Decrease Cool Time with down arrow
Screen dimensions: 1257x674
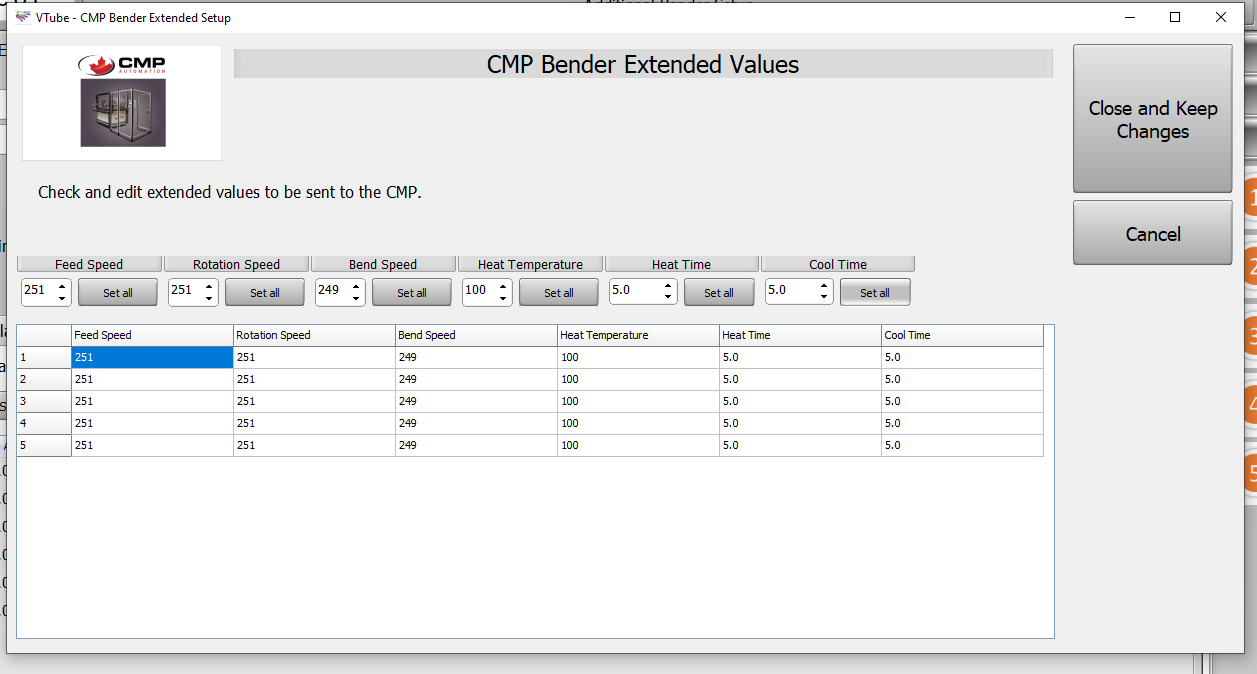[x=824, y=299]
